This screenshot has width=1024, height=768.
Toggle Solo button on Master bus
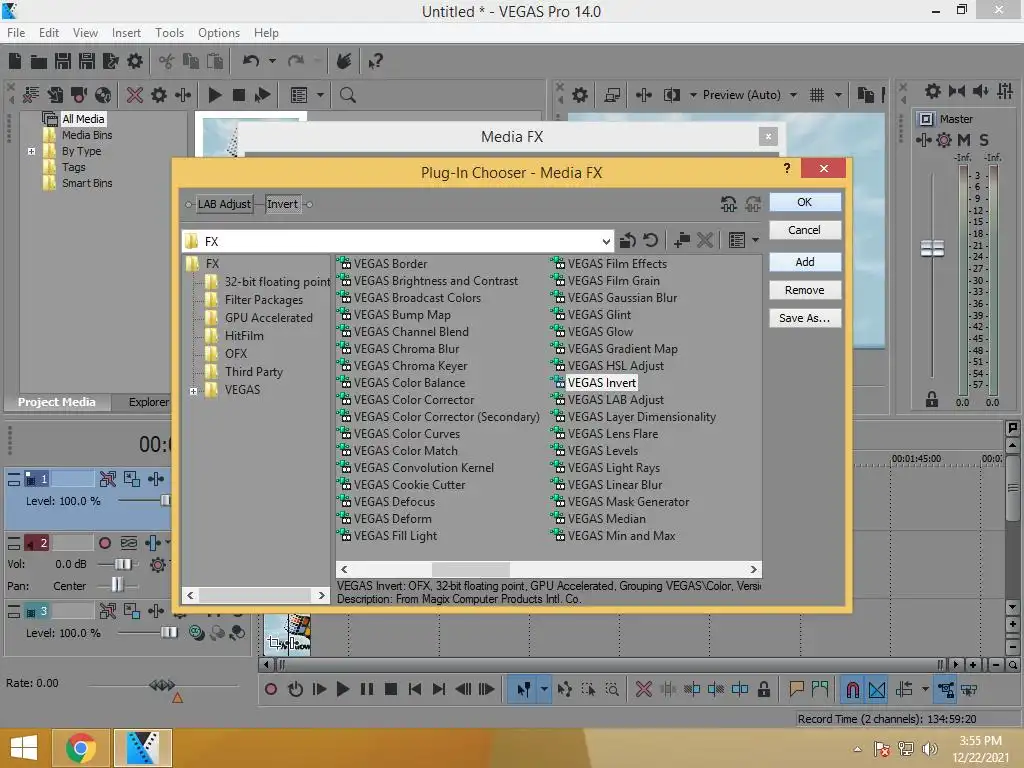tap(984, 140)
